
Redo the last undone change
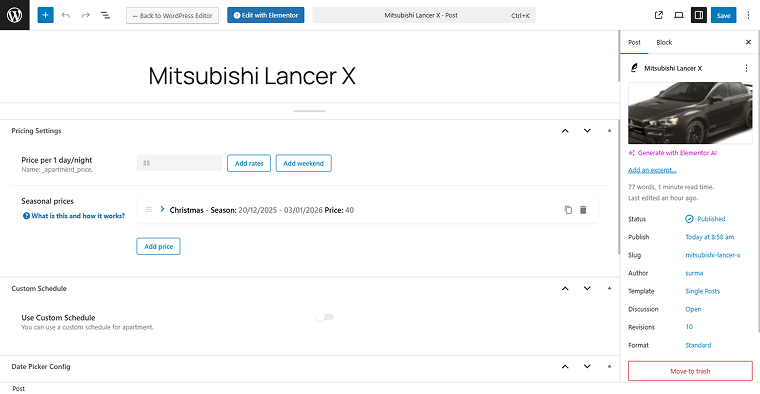pyautogui.click(x=86, y=16)
